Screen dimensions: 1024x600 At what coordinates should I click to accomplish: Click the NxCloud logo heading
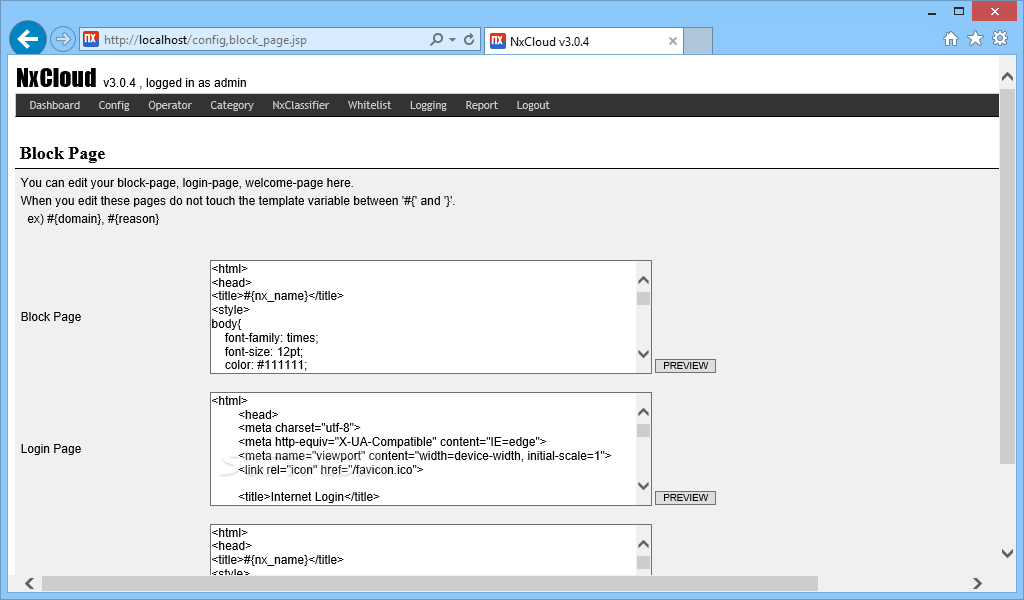56,78
